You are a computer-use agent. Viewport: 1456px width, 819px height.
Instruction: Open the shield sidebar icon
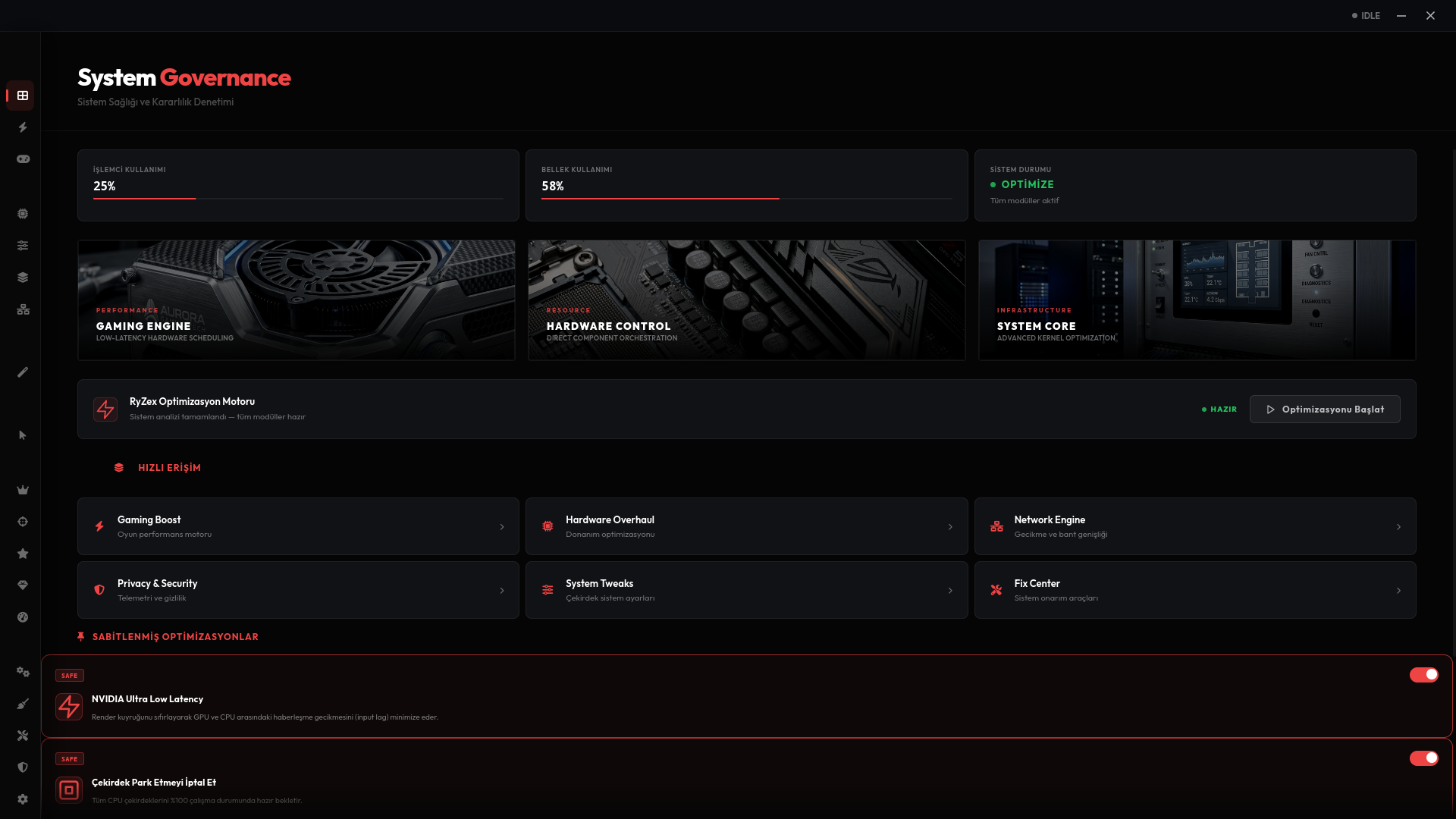pyautogui.click(x=23, y=767)
